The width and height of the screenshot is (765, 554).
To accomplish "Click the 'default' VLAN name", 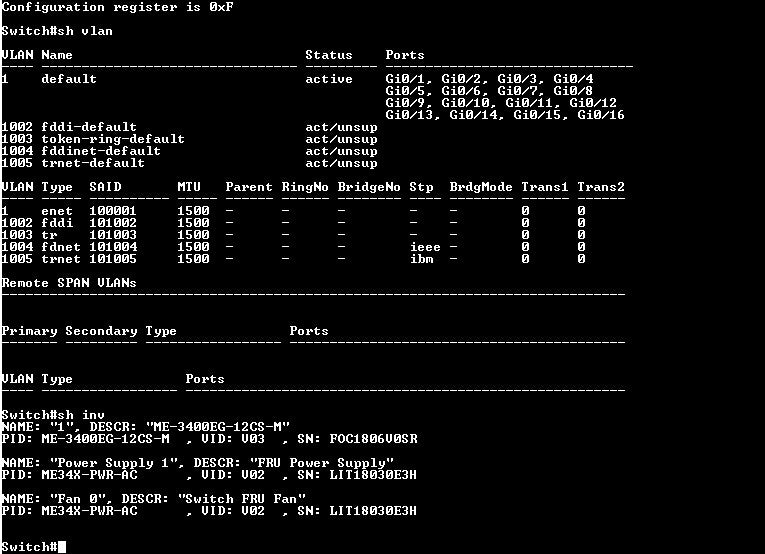I will (x=69, y=79).
